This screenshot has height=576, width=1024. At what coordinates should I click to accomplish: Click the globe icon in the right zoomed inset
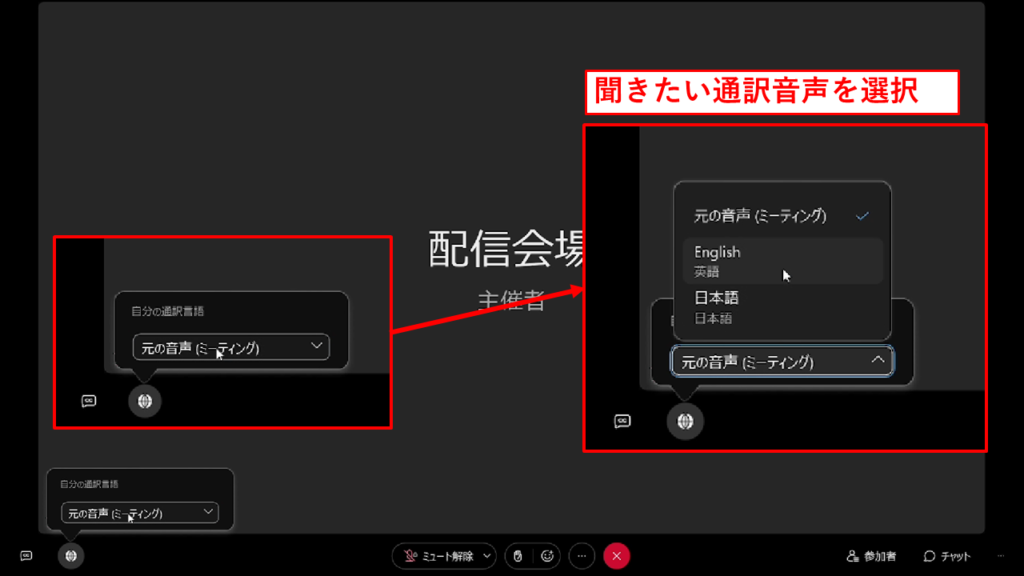(683, 421)
